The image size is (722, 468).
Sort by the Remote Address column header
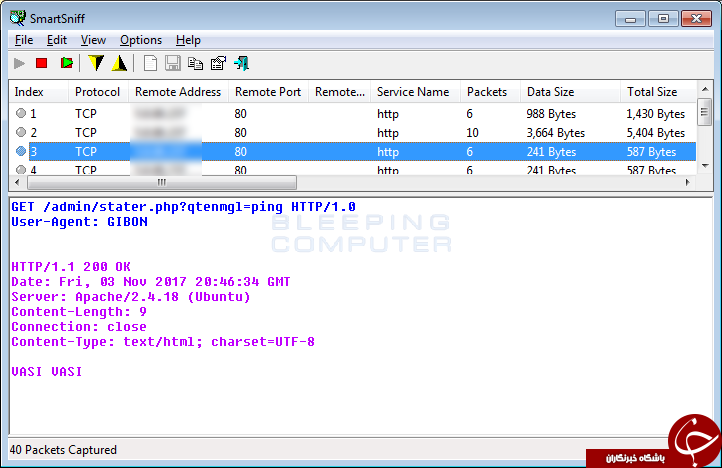[178, 92]
